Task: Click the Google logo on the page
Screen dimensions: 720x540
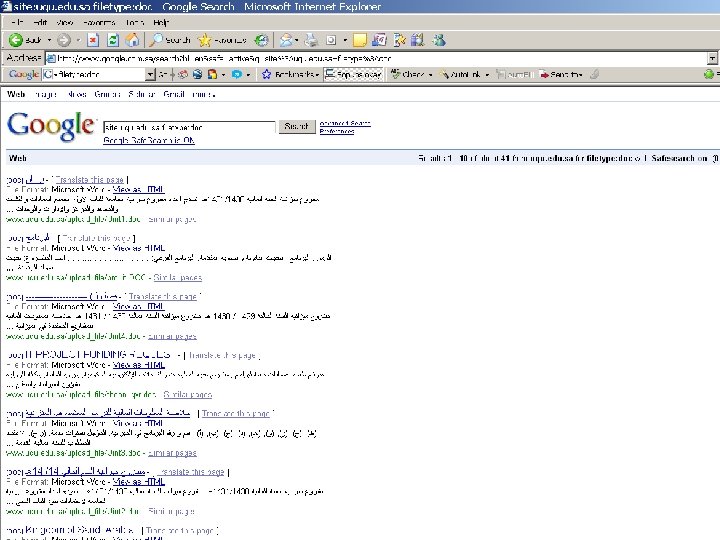Action: pyautogui.click(x=51, y=126)
